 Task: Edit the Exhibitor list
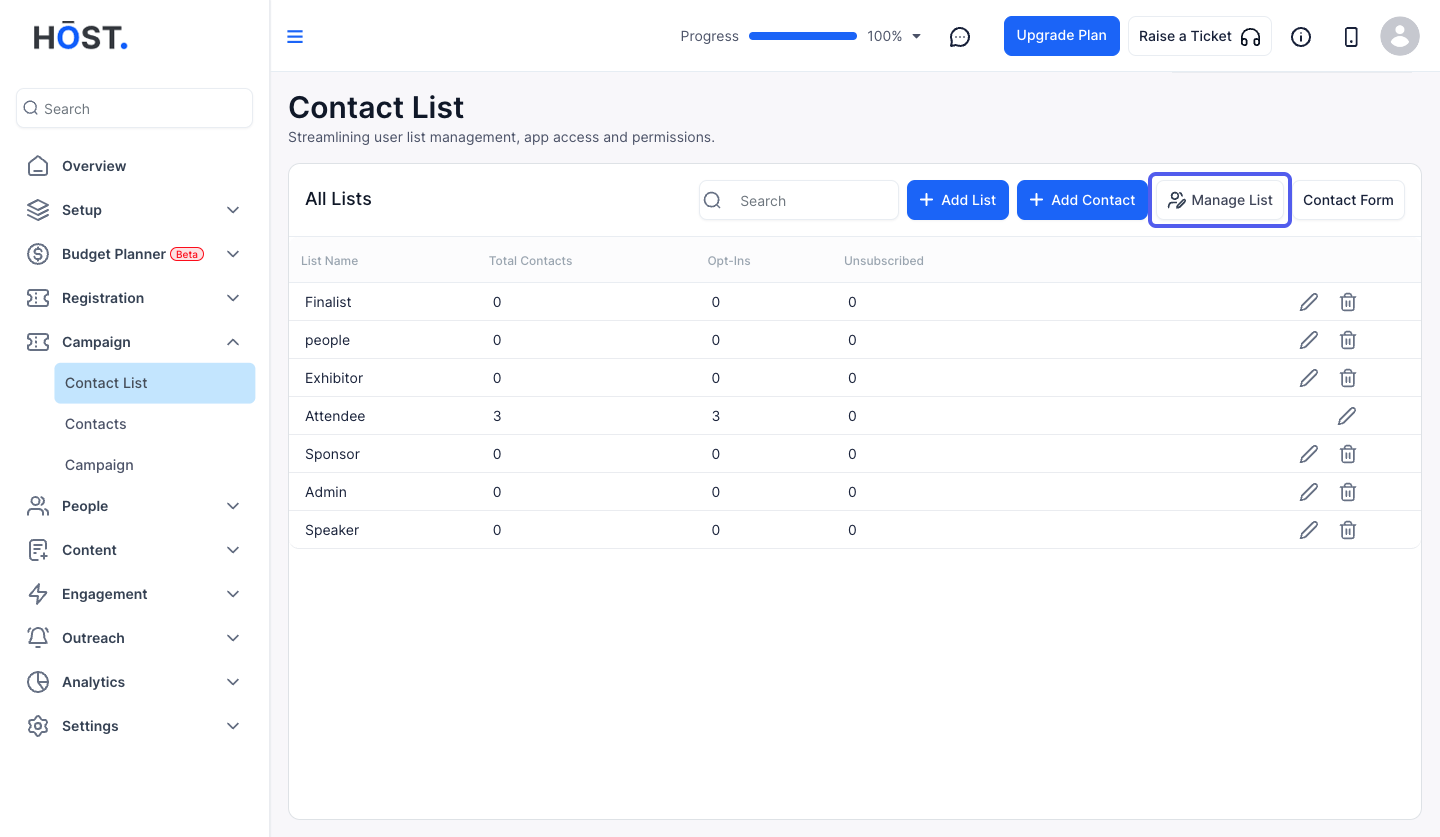(1309, 378)
